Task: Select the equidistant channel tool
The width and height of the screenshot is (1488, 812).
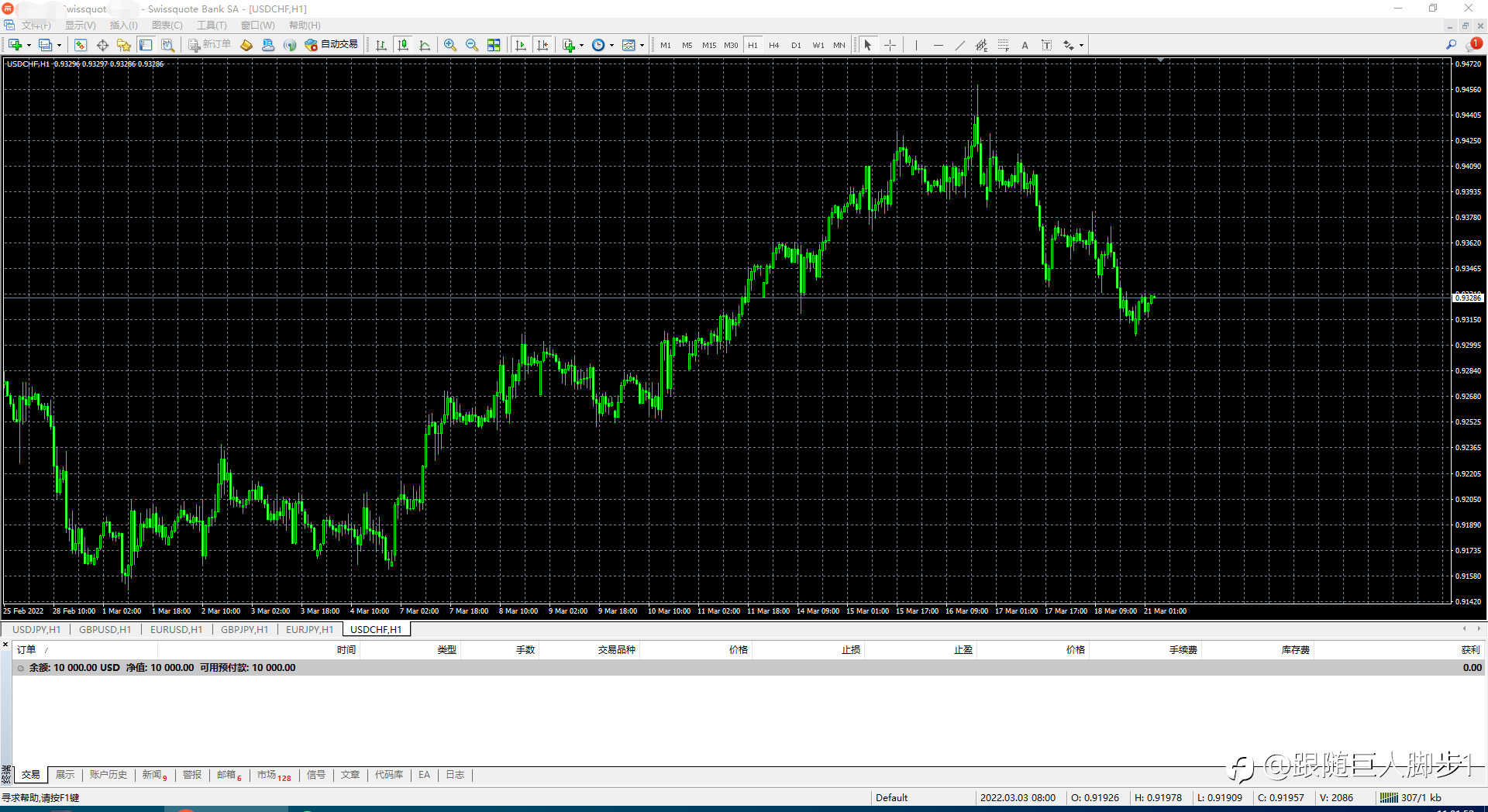Action: (981, 45)
